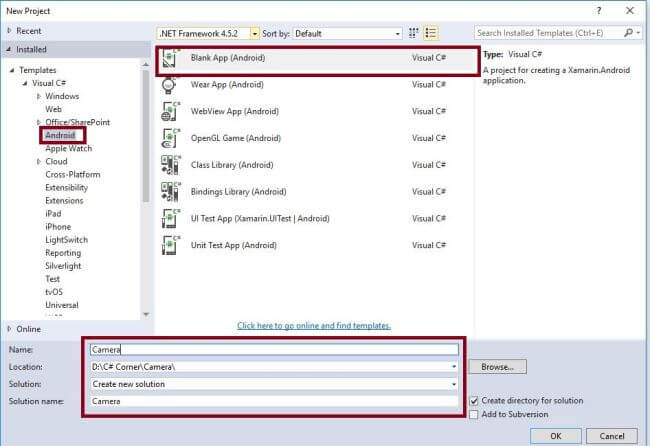The height and width of the screenshot is (446, 650).
Task: Select the Test category
Action: (x=53, y=279)
